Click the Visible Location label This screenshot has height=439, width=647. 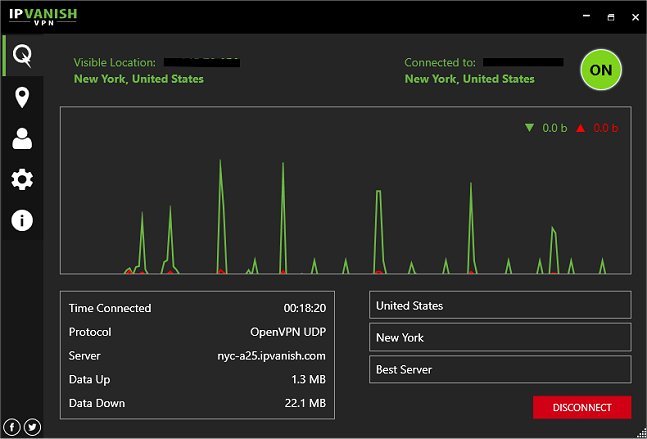click(115, 63)
